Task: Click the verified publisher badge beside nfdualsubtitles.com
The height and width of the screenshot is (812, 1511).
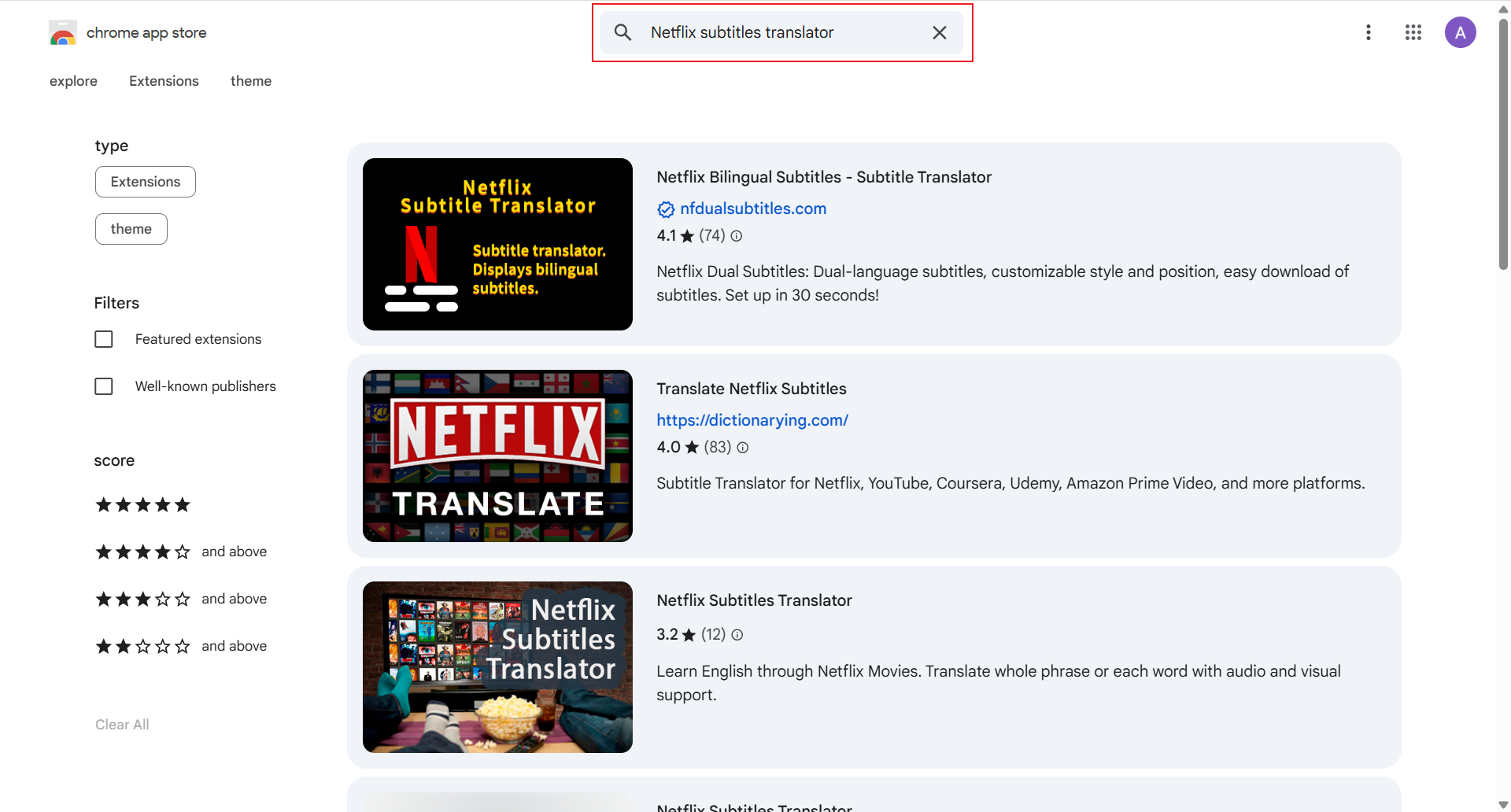Action: point(666,209)
